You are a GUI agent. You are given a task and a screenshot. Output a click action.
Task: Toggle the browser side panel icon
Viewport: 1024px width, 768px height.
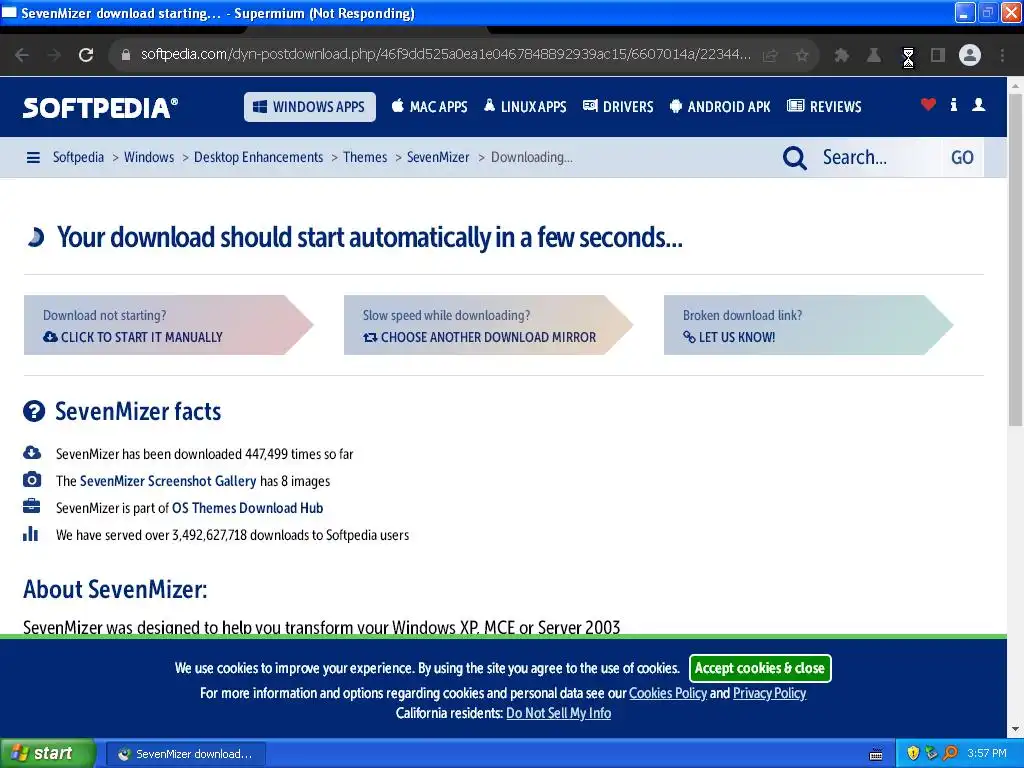point(938,56)
